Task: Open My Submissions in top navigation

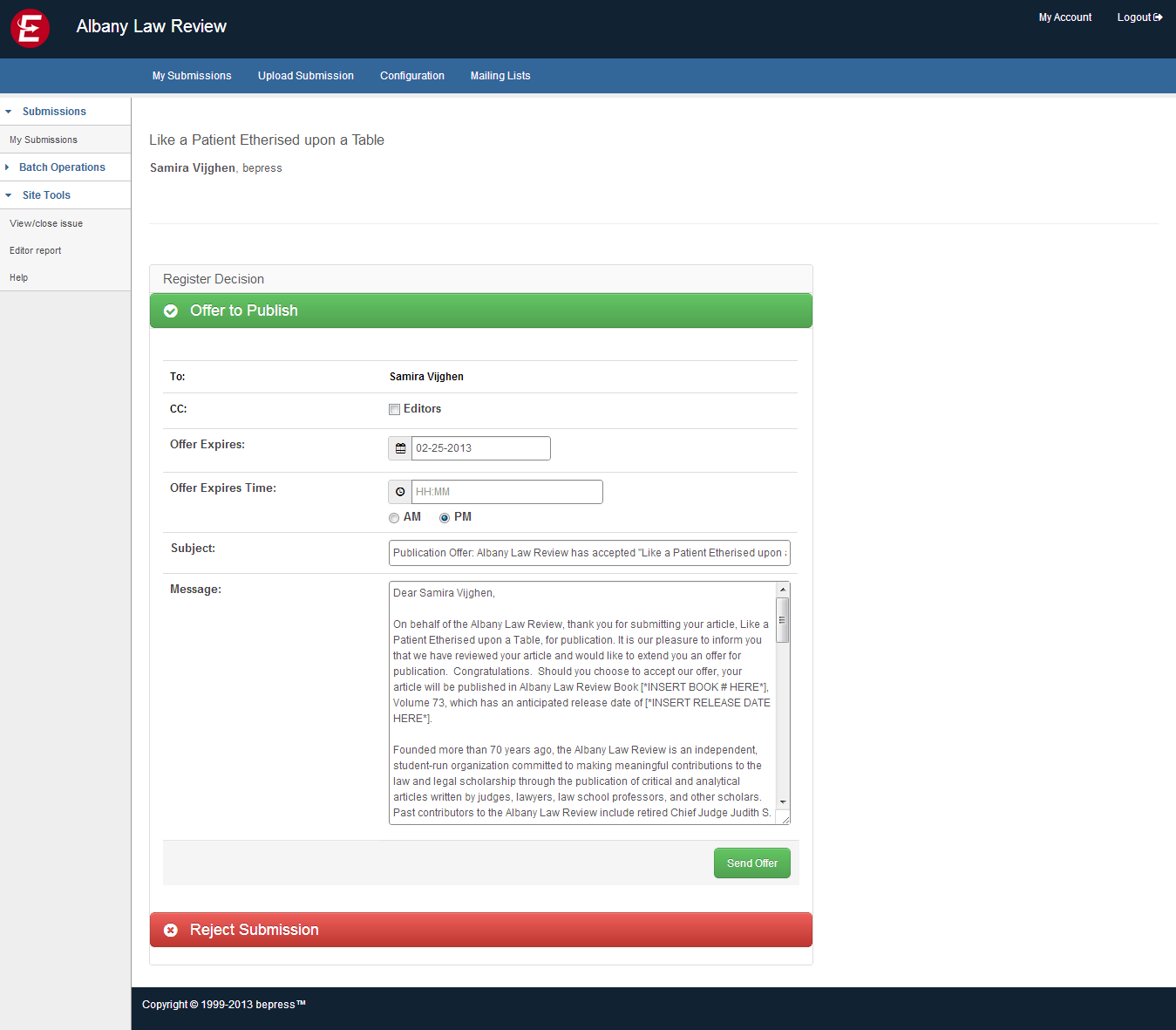Action: (x=192, y=76)
